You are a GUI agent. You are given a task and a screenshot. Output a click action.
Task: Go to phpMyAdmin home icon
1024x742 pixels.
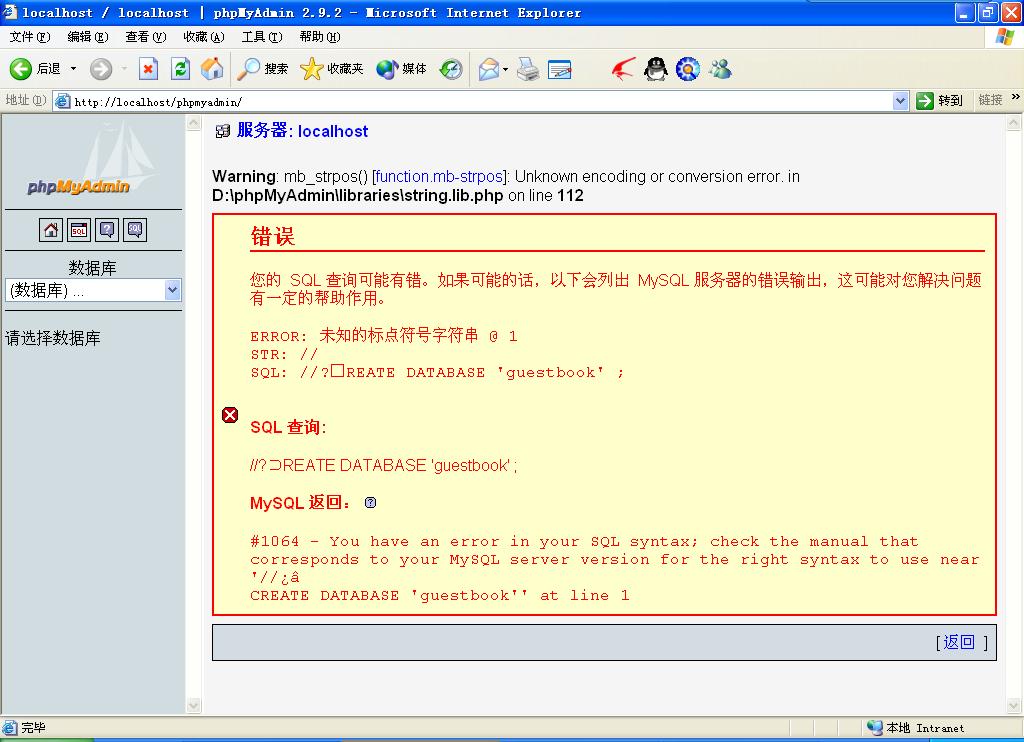pyautogui.click(x=50, y=229)
